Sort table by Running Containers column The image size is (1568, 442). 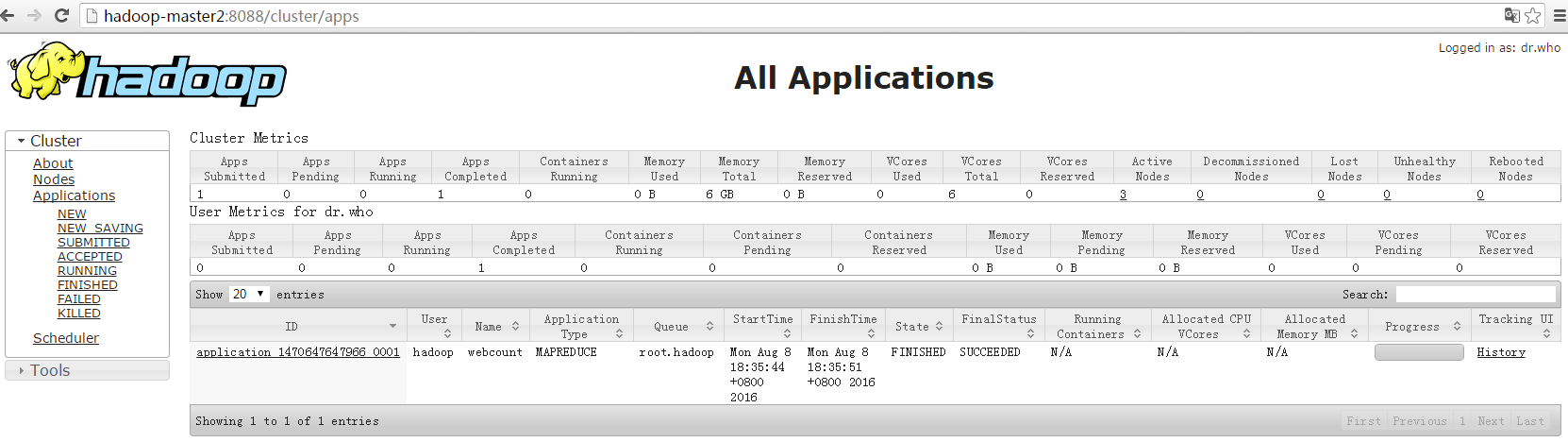1097,326
